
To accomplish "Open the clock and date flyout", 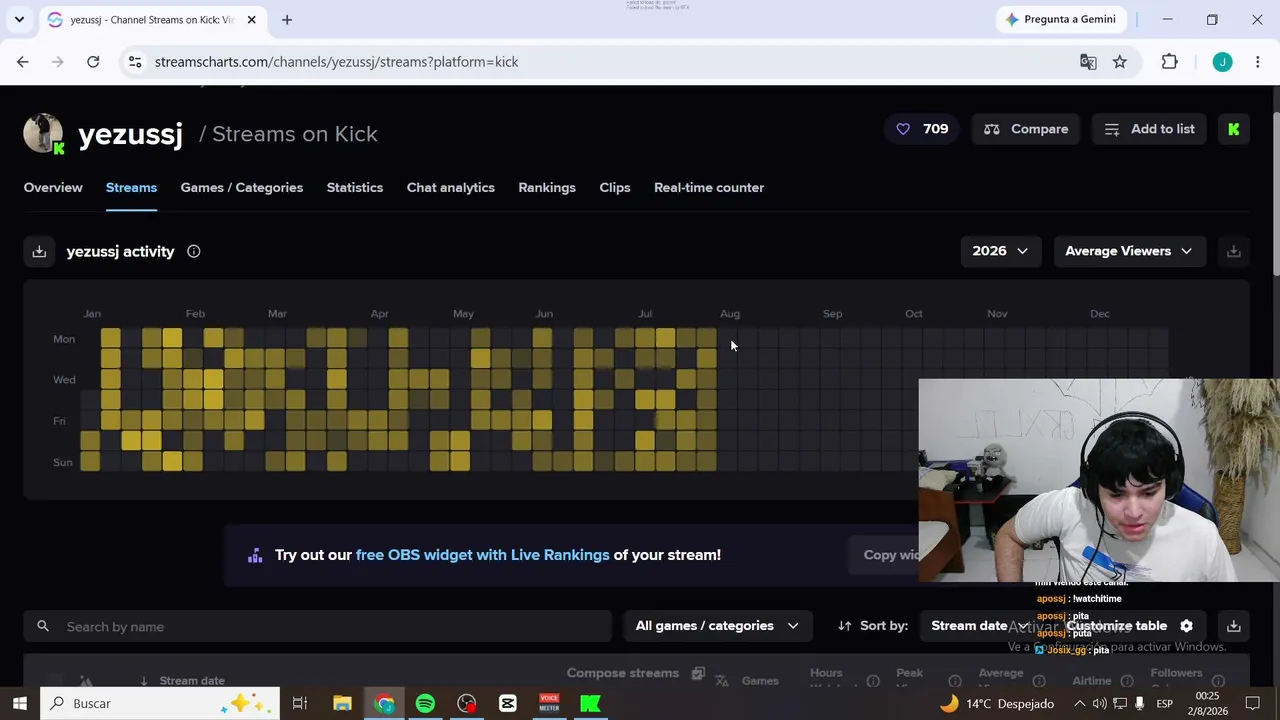I will tap(1208, 704).
